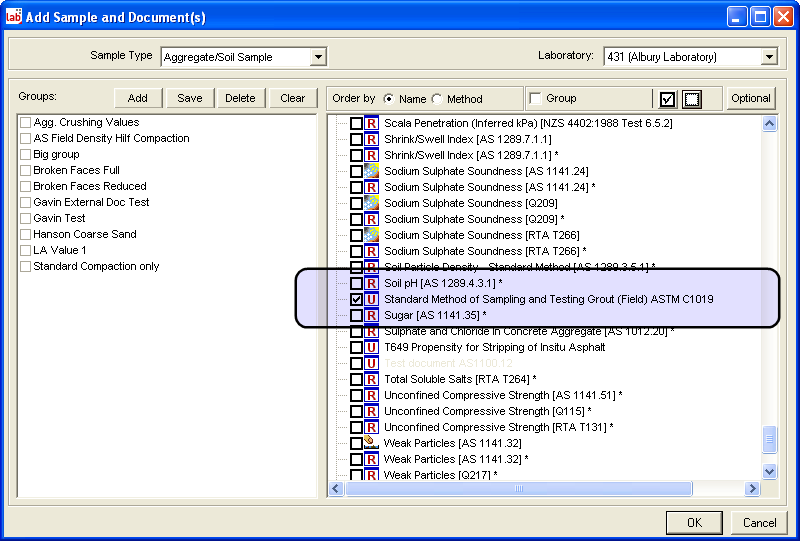Open the Laboratory dropdown
The width and height of the screenshot is (800, 541).
768,57
